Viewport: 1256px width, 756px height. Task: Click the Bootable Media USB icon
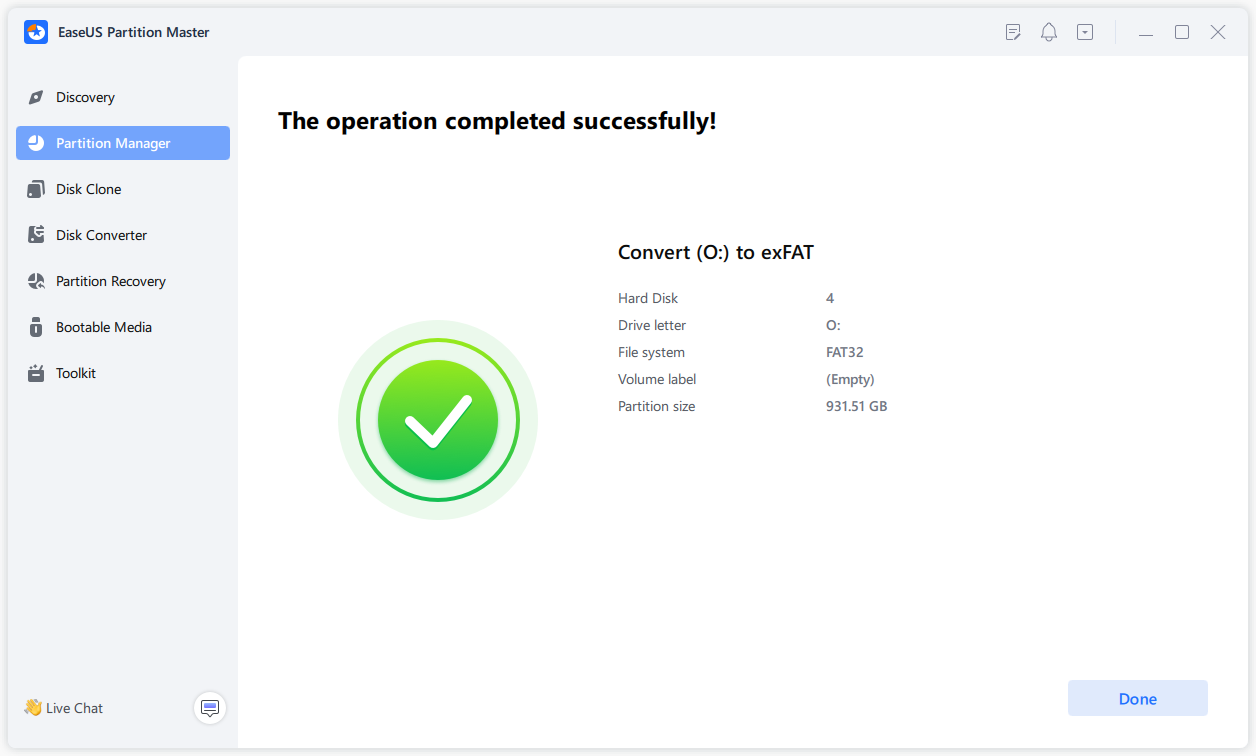[x=36, y=327]
